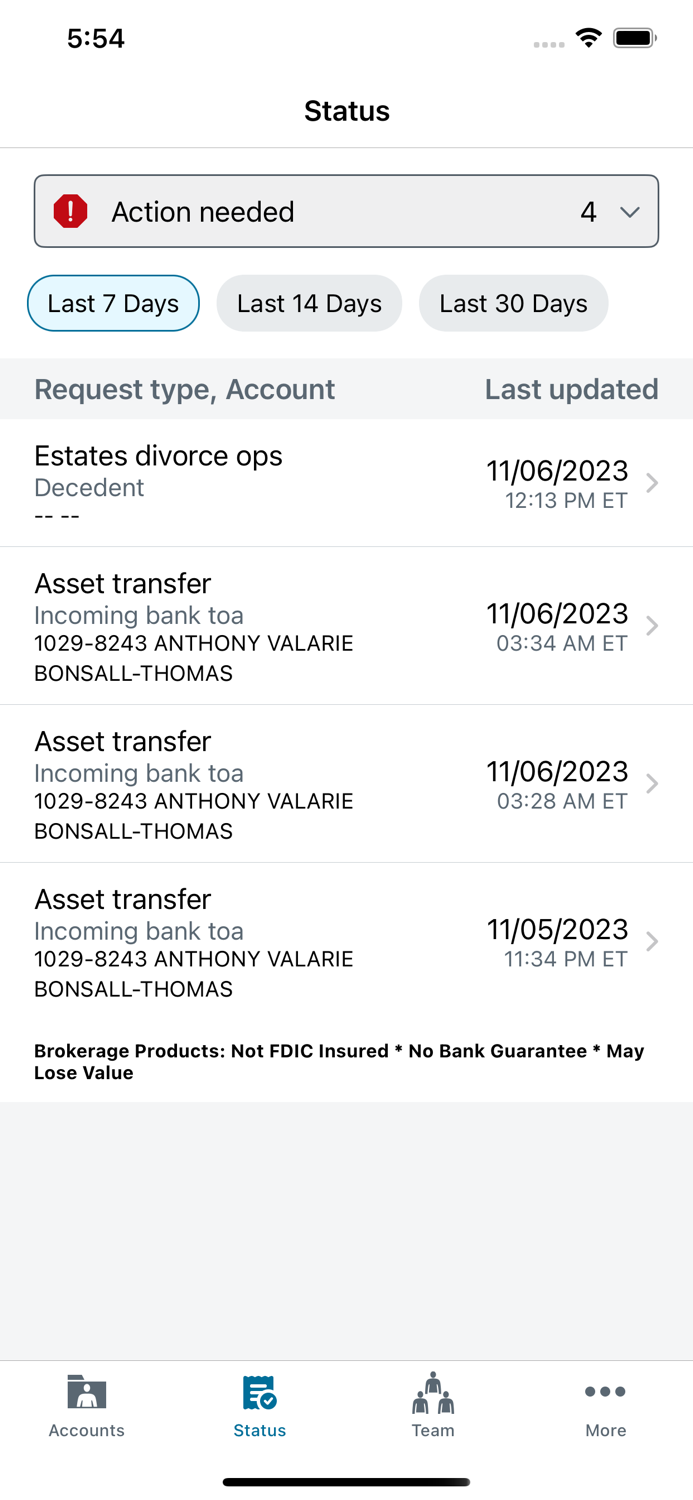
Task: Expand the Estates divorce ops request chevron
Action: pos(651,483)
